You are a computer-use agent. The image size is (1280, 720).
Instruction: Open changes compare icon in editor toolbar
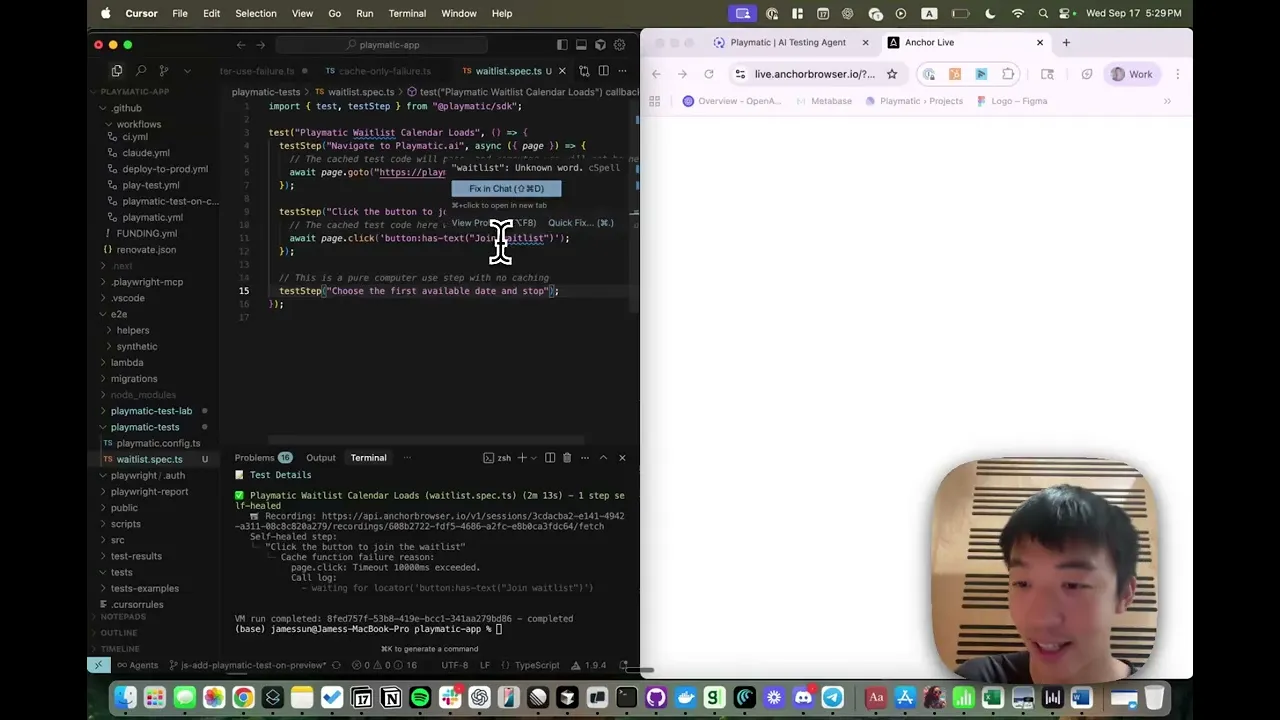point(582,71)
